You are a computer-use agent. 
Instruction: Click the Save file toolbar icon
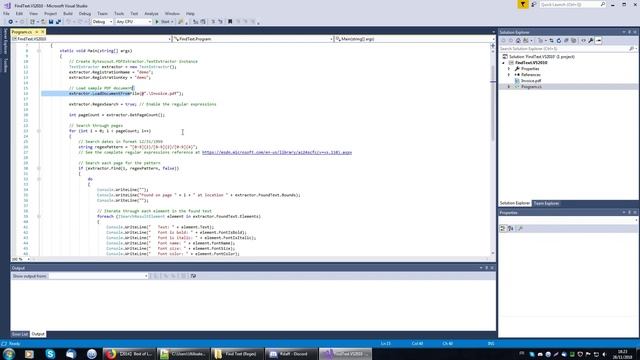tap(51, 22)
